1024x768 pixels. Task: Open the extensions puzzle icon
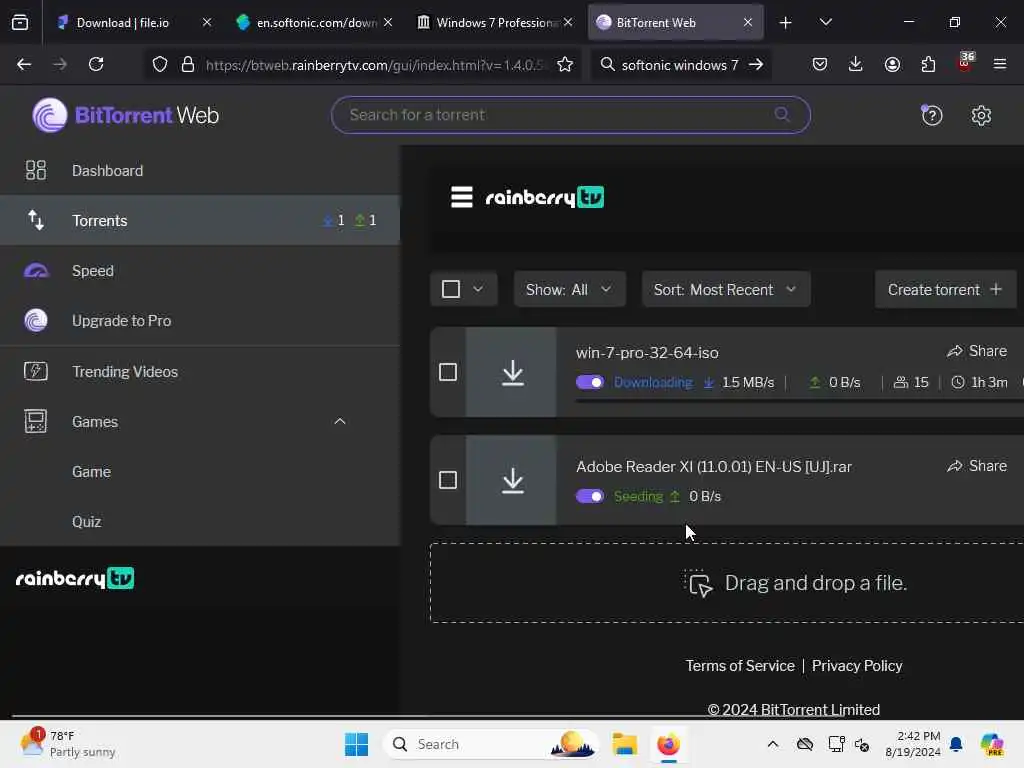[928, 64]
